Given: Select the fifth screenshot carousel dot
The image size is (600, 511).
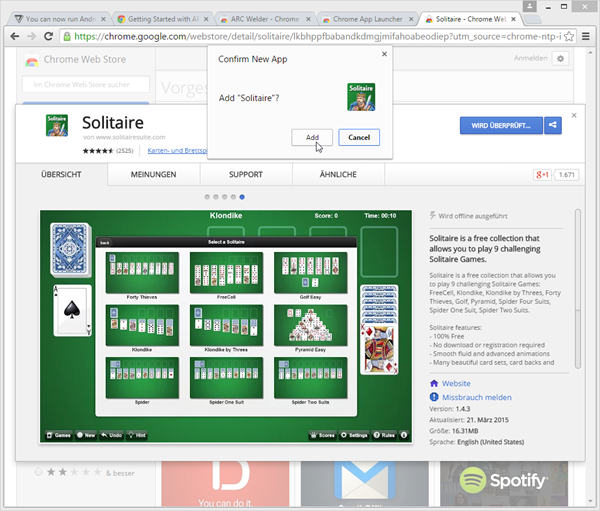Looking at the screenshot, I should 242,197.
